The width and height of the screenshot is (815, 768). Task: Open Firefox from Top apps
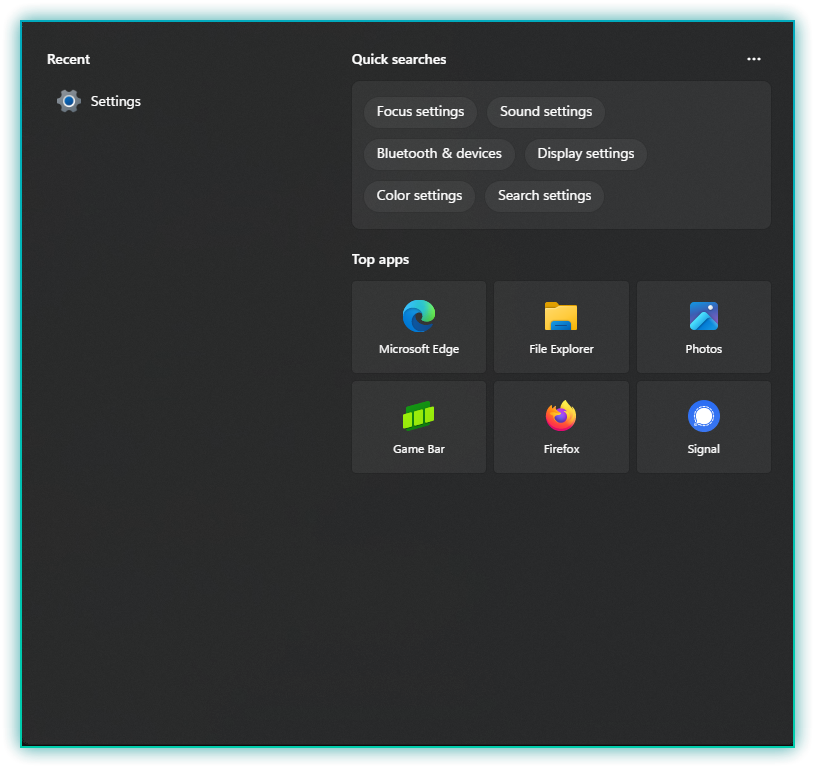[561, 427]
